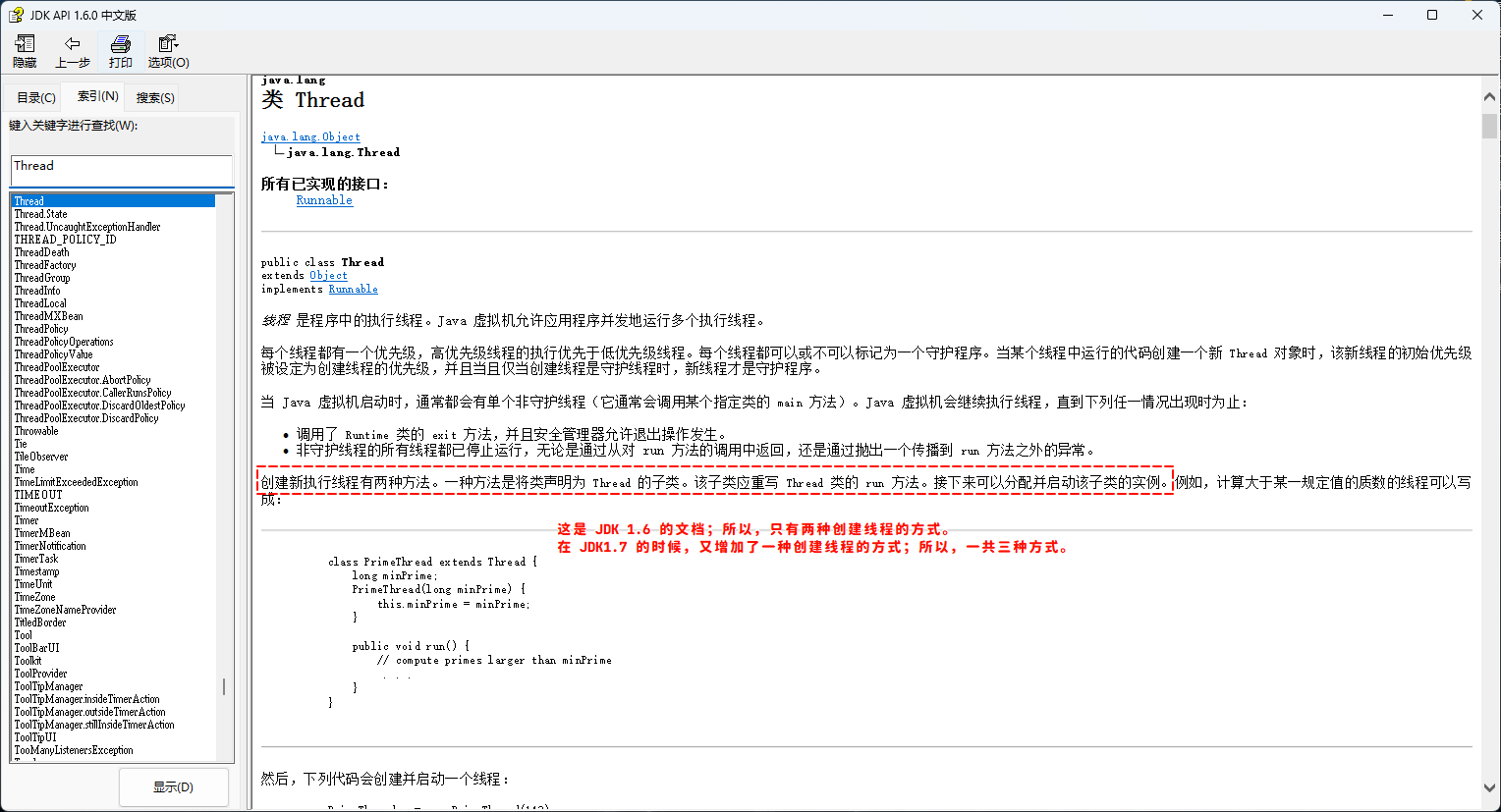Select Timer in the index list

tap(27, 519)
